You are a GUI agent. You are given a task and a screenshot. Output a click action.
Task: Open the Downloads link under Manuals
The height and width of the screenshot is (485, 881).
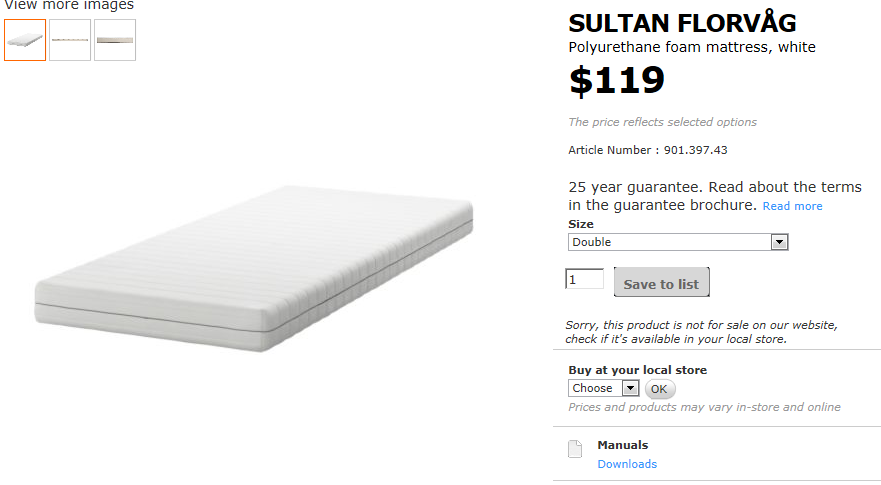coord(627,464)
